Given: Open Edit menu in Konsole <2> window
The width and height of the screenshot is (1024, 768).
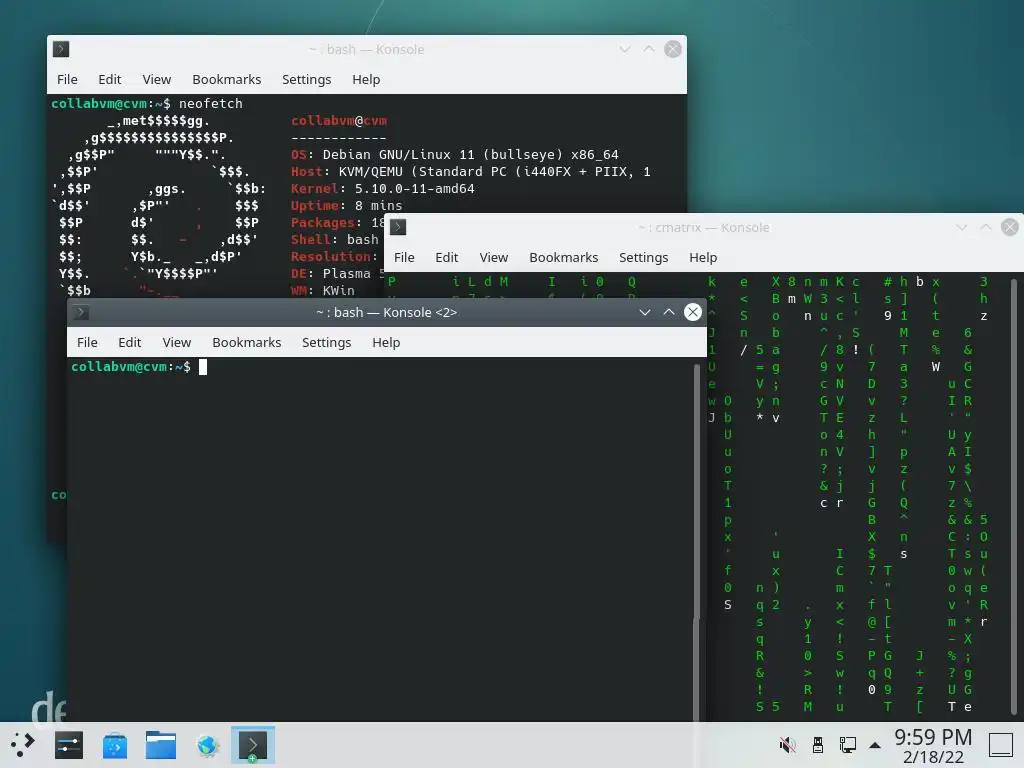Looking at the screenshot, I should click(129, 342).
